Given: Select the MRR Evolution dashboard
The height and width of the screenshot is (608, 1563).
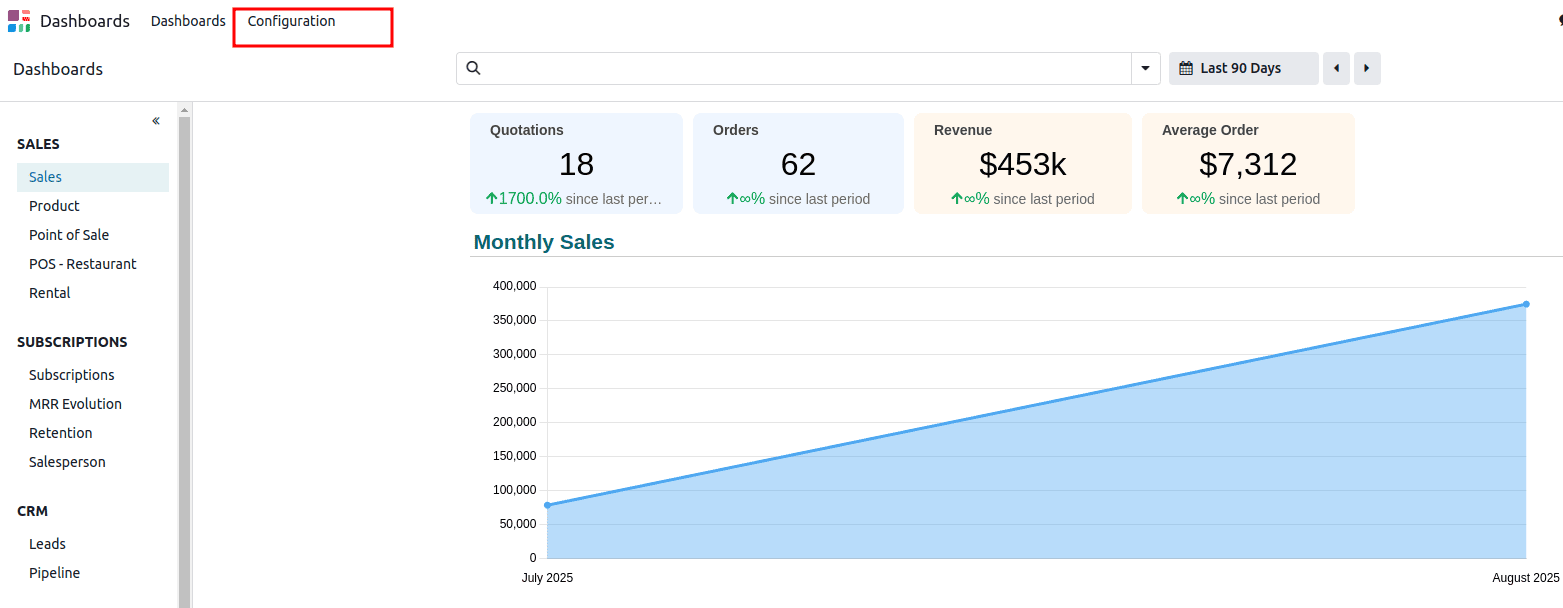Looking at the screenshot, I should tap(75, 404).
